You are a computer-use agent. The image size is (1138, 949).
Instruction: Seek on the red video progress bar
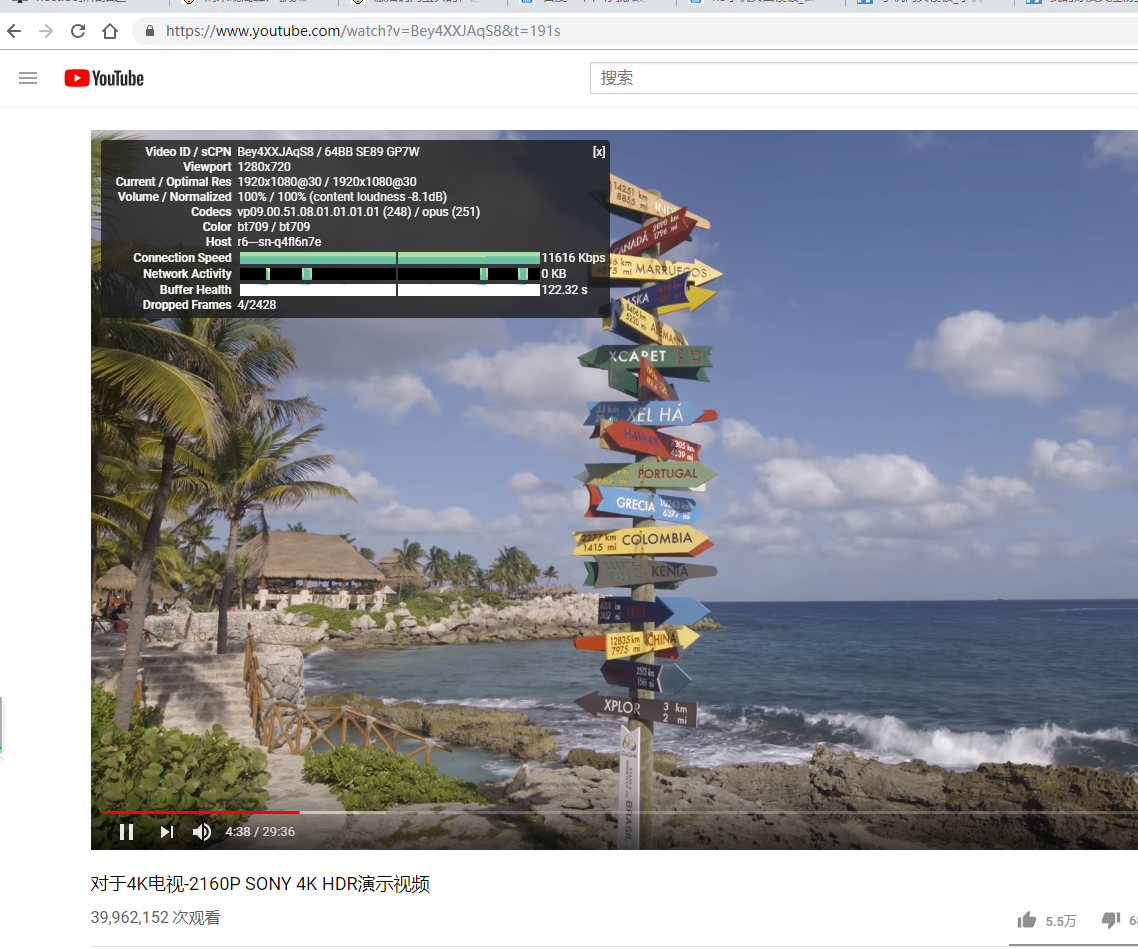coord(201,812)
